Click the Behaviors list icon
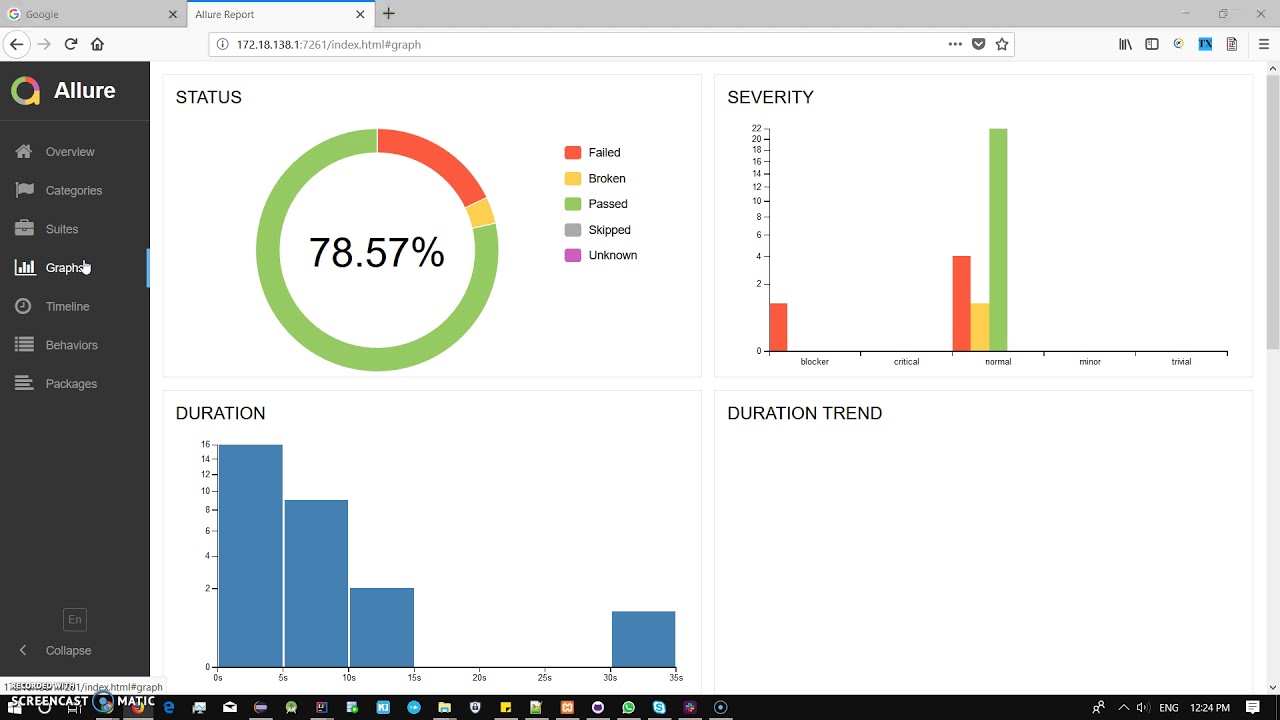The image size is (1280, 720). tap(25, 345)
